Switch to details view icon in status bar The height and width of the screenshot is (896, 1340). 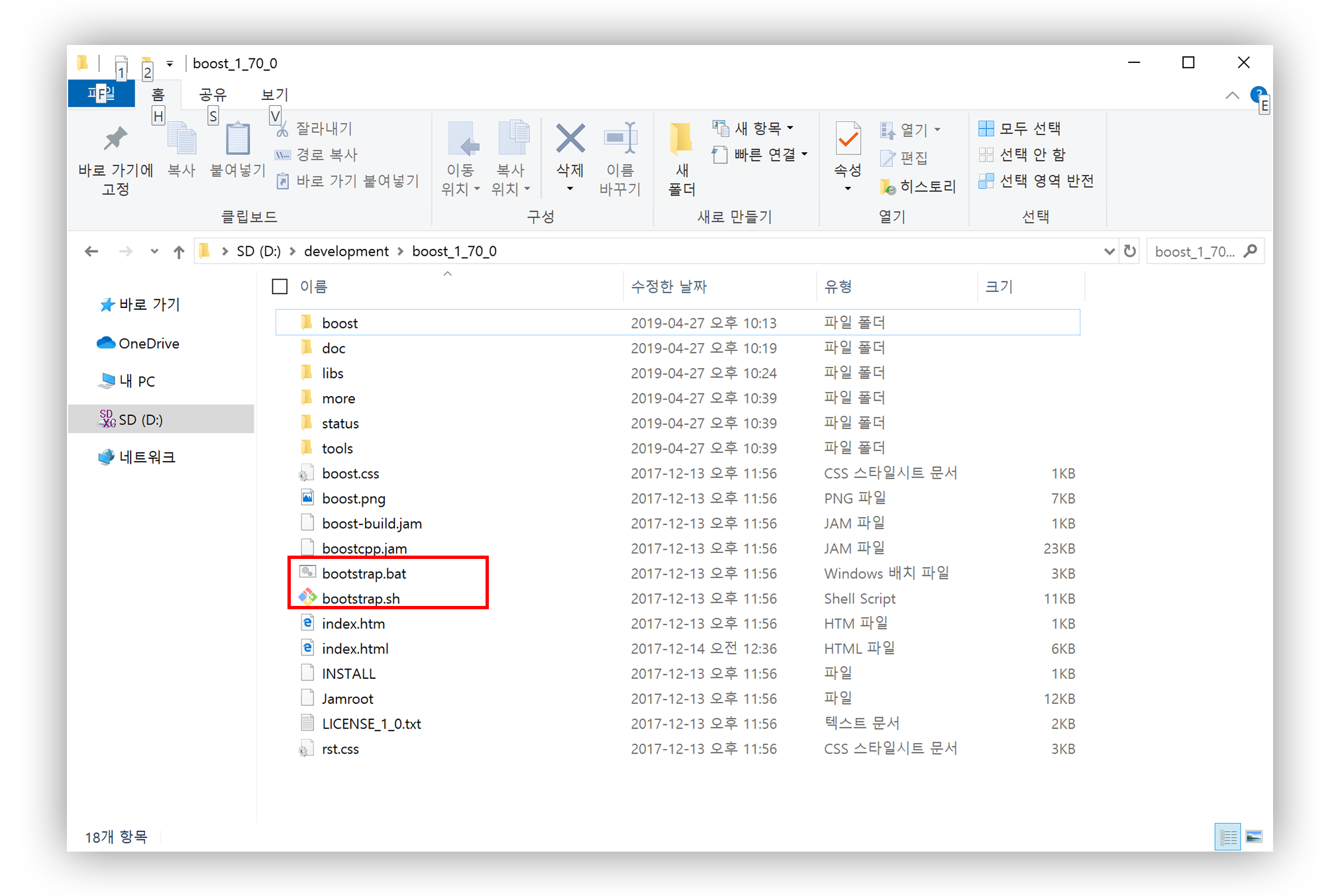1227,837
